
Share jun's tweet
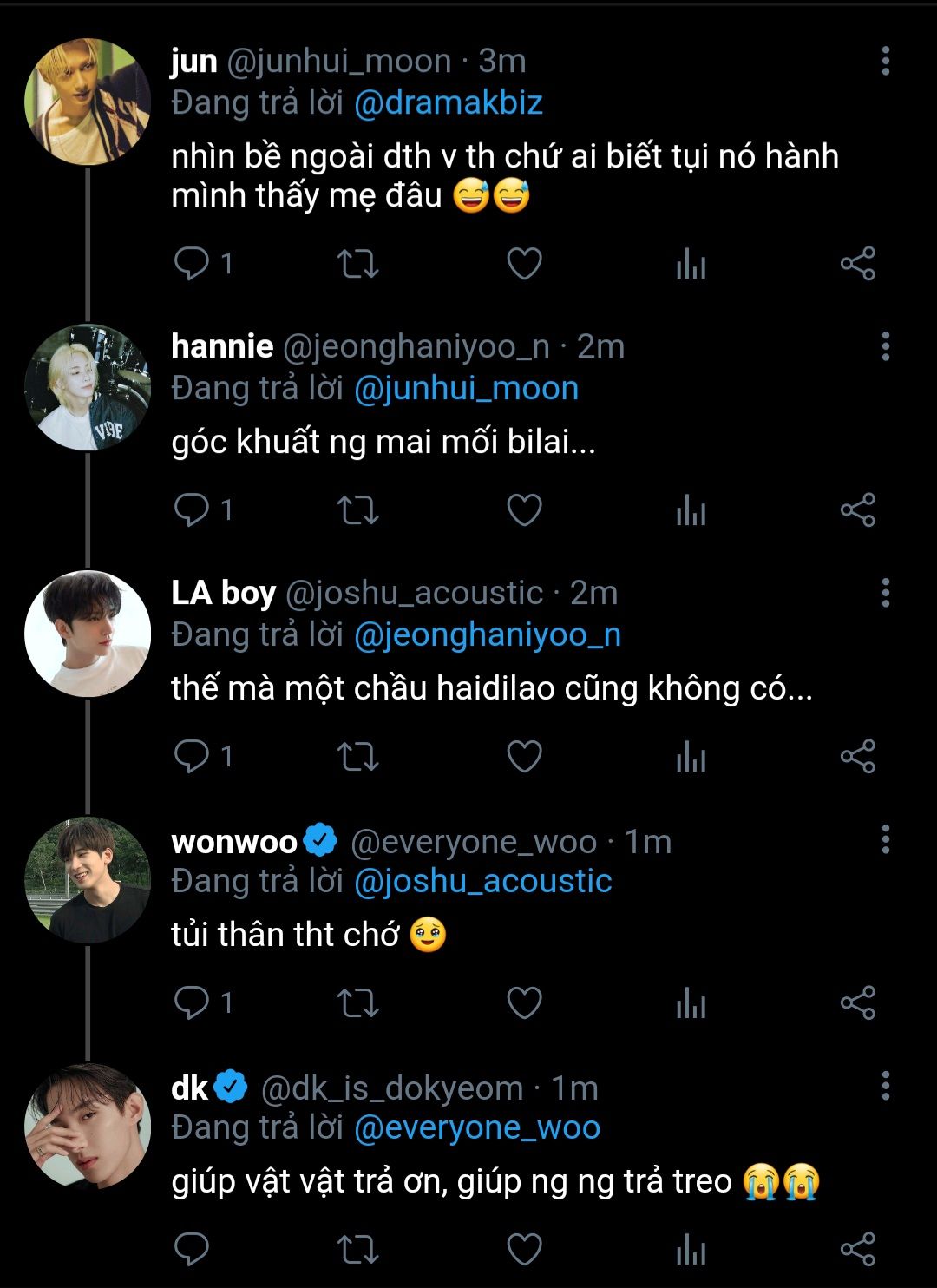(857, 264)
